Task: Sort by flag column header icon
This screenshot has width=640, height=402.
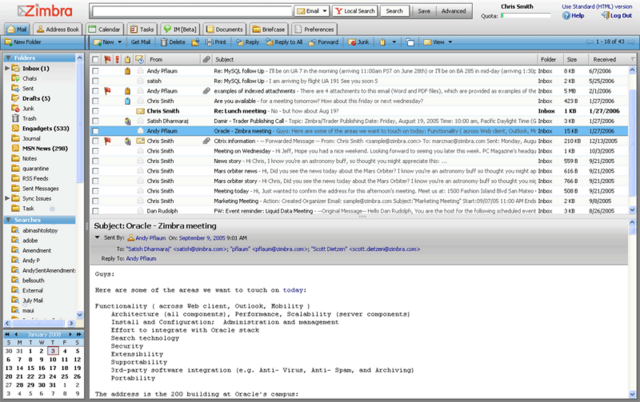Action: coord(107,60)
